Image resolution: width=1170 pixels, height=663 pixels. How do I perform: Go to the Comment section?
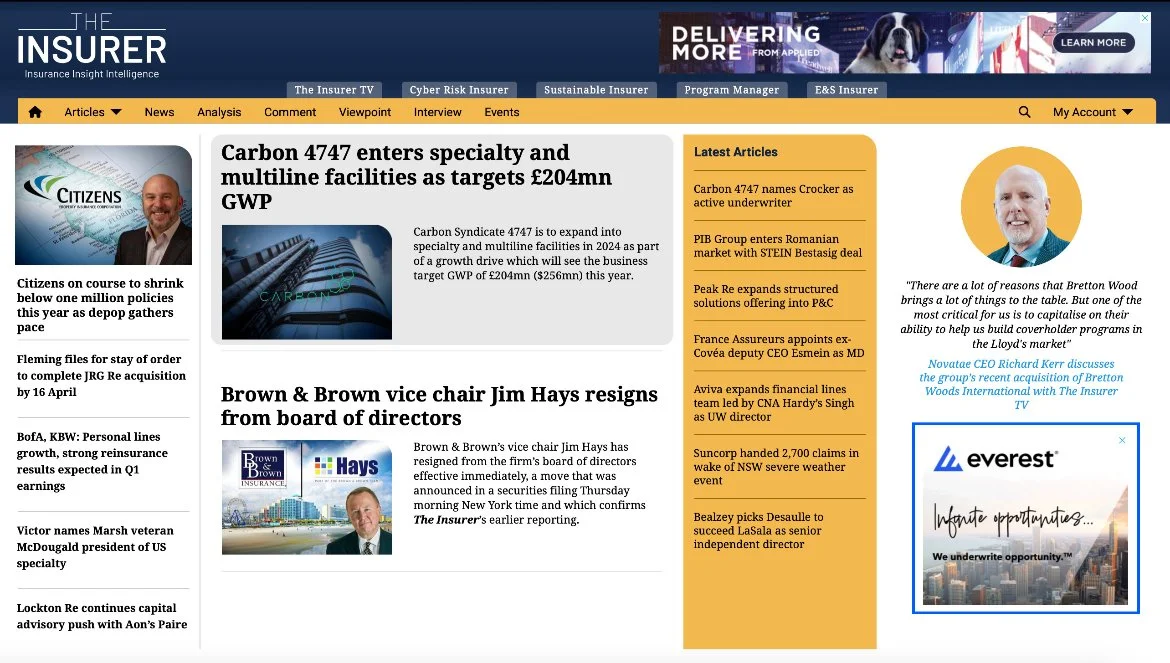[290, 112]
